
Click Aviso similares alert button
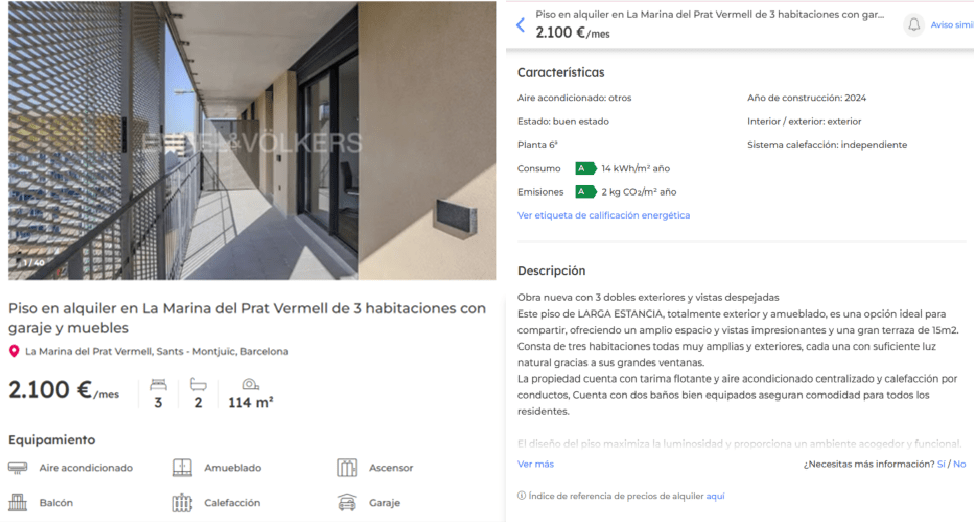click(x=952, y=25)
